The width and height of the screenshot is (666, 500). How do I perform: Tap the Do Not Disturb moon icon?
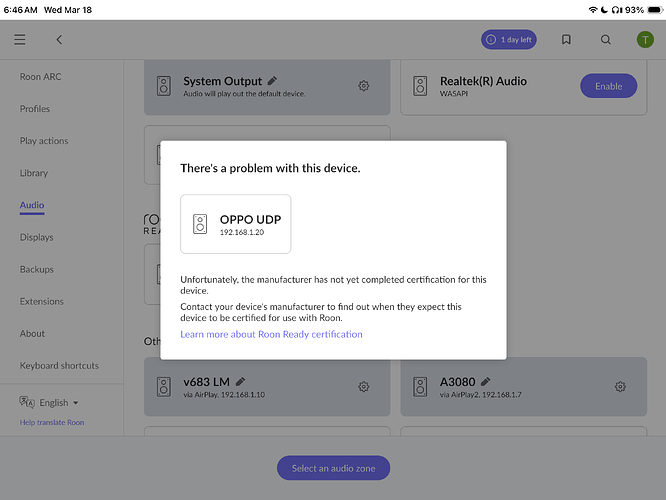[604, 10]
